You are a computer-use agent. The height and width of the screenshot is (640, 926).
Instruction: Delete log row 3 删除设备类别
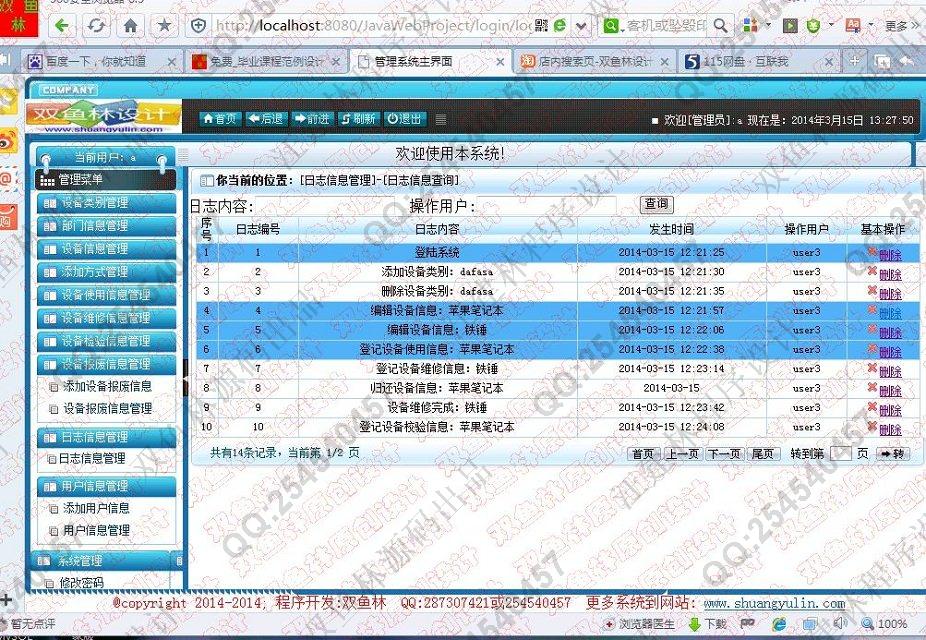coord(890,294)
